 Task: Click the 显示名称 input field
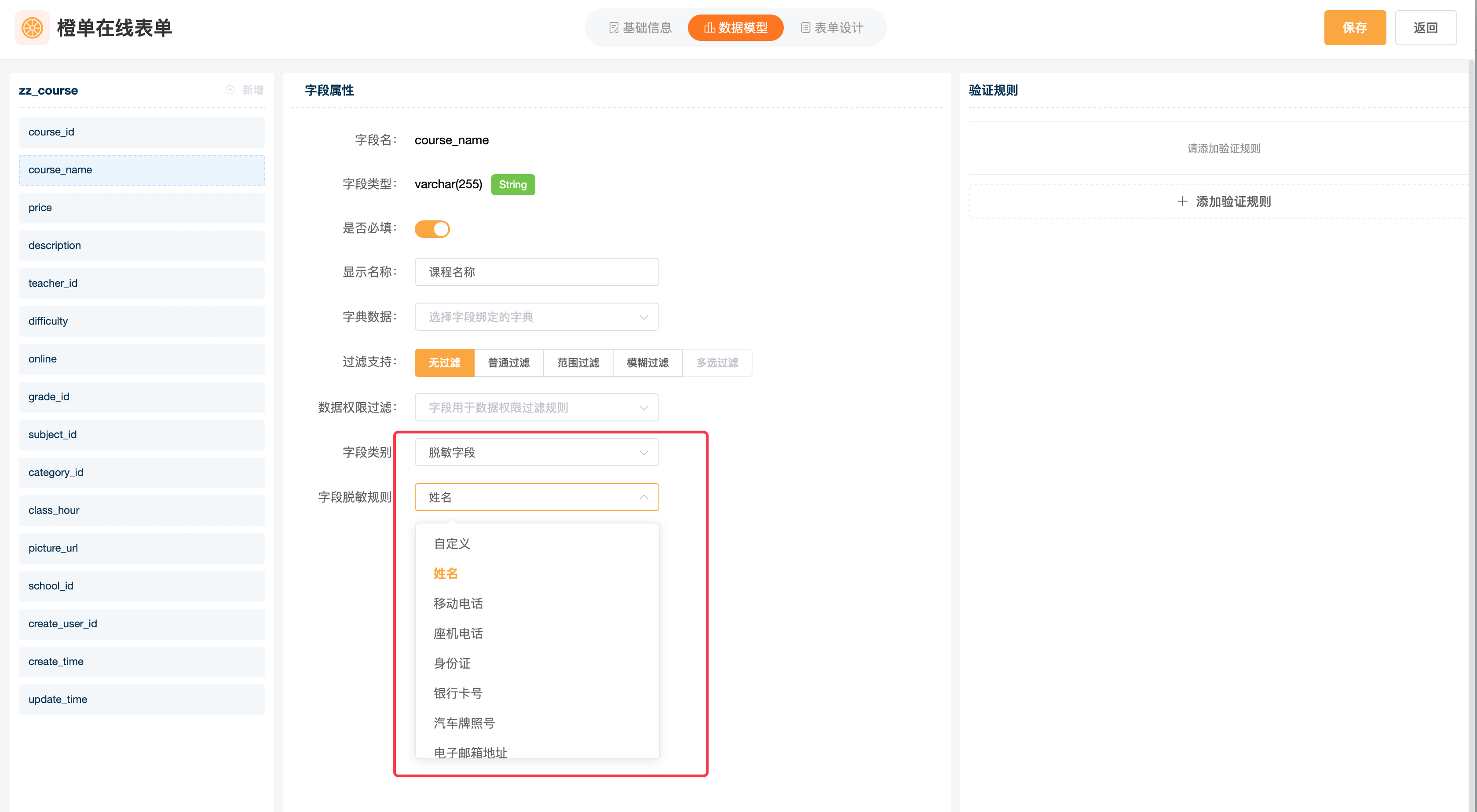[x=537, y=272]
